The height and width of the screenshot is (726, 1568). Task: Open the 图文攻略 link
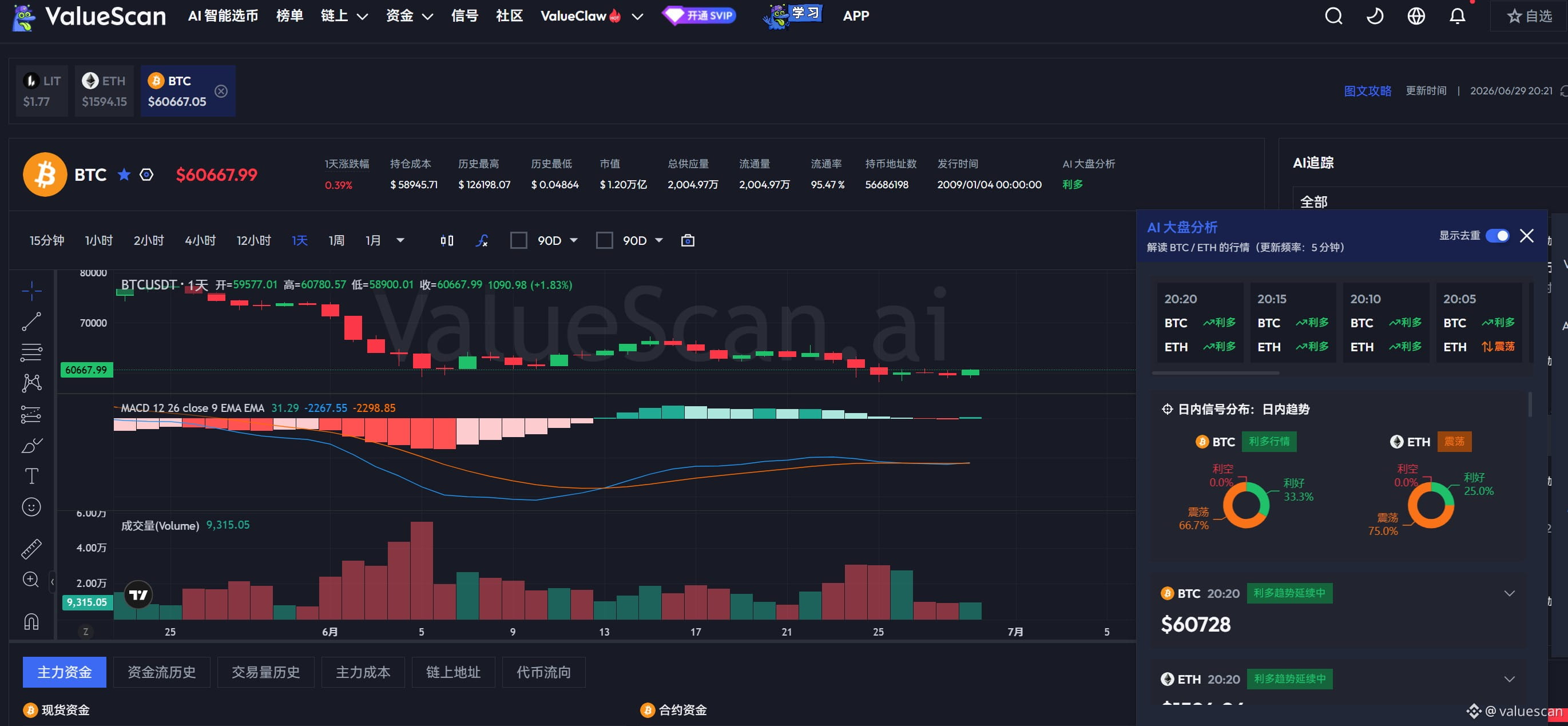tap(1367, 90)
